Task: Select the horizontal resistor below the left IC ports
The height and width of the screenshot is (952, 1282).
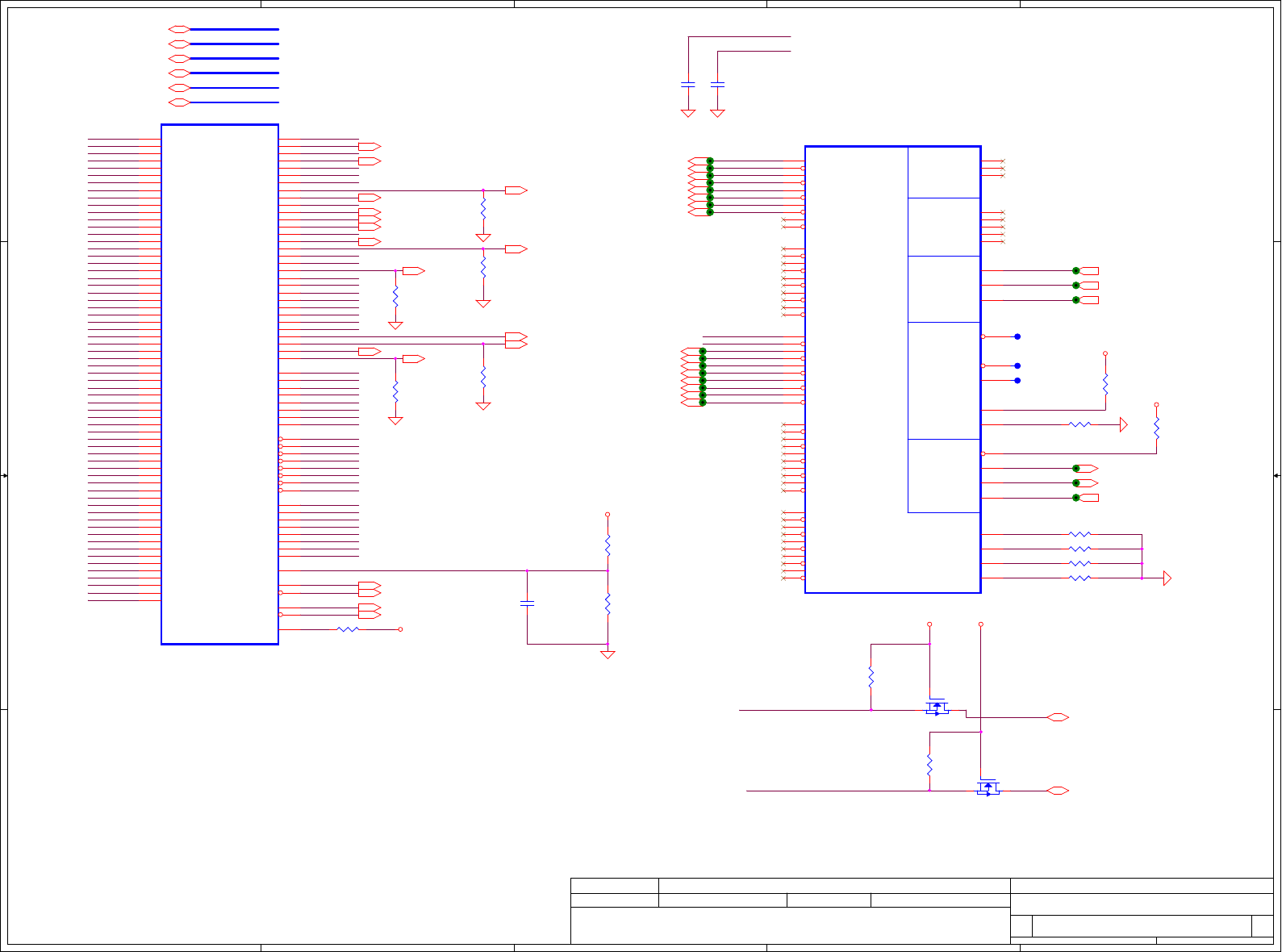Action: (x=348, y=629)
